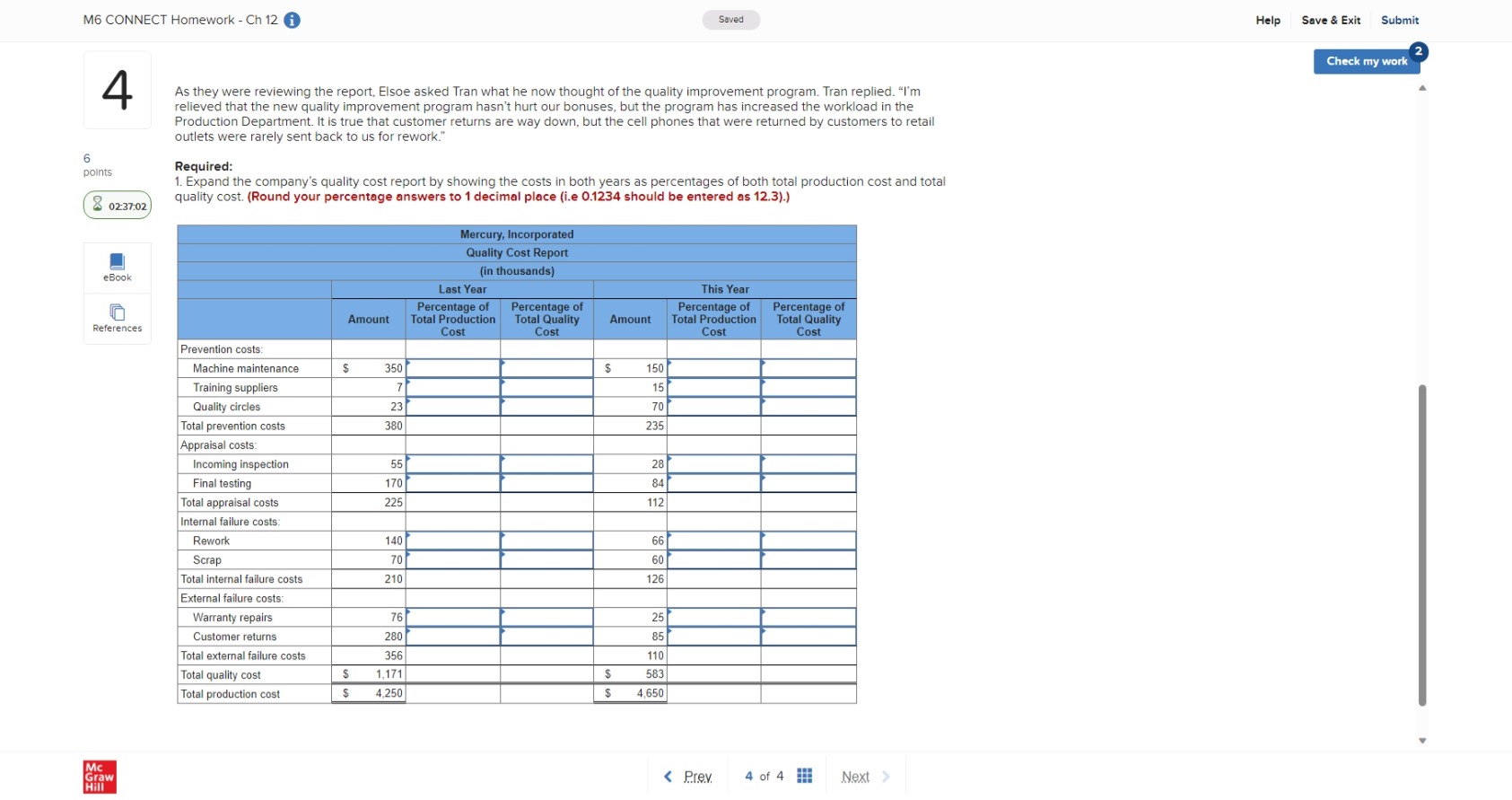Click the Saved status pill
This screenshot has height=800, width=1512.
point(731,20)
